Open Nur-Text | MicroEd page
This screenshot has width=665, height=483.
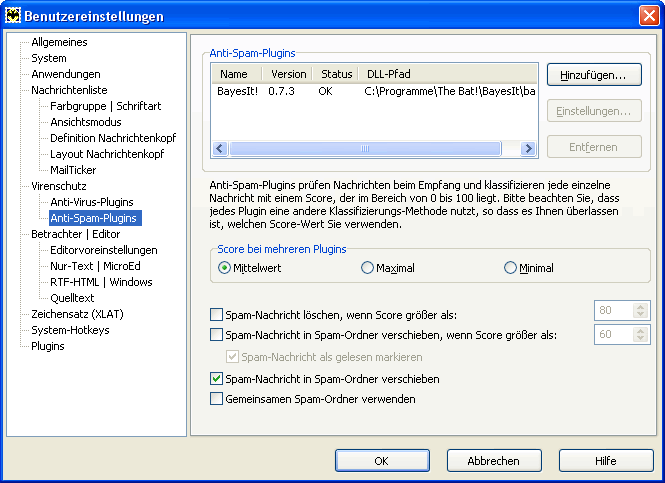click(95, 266)
